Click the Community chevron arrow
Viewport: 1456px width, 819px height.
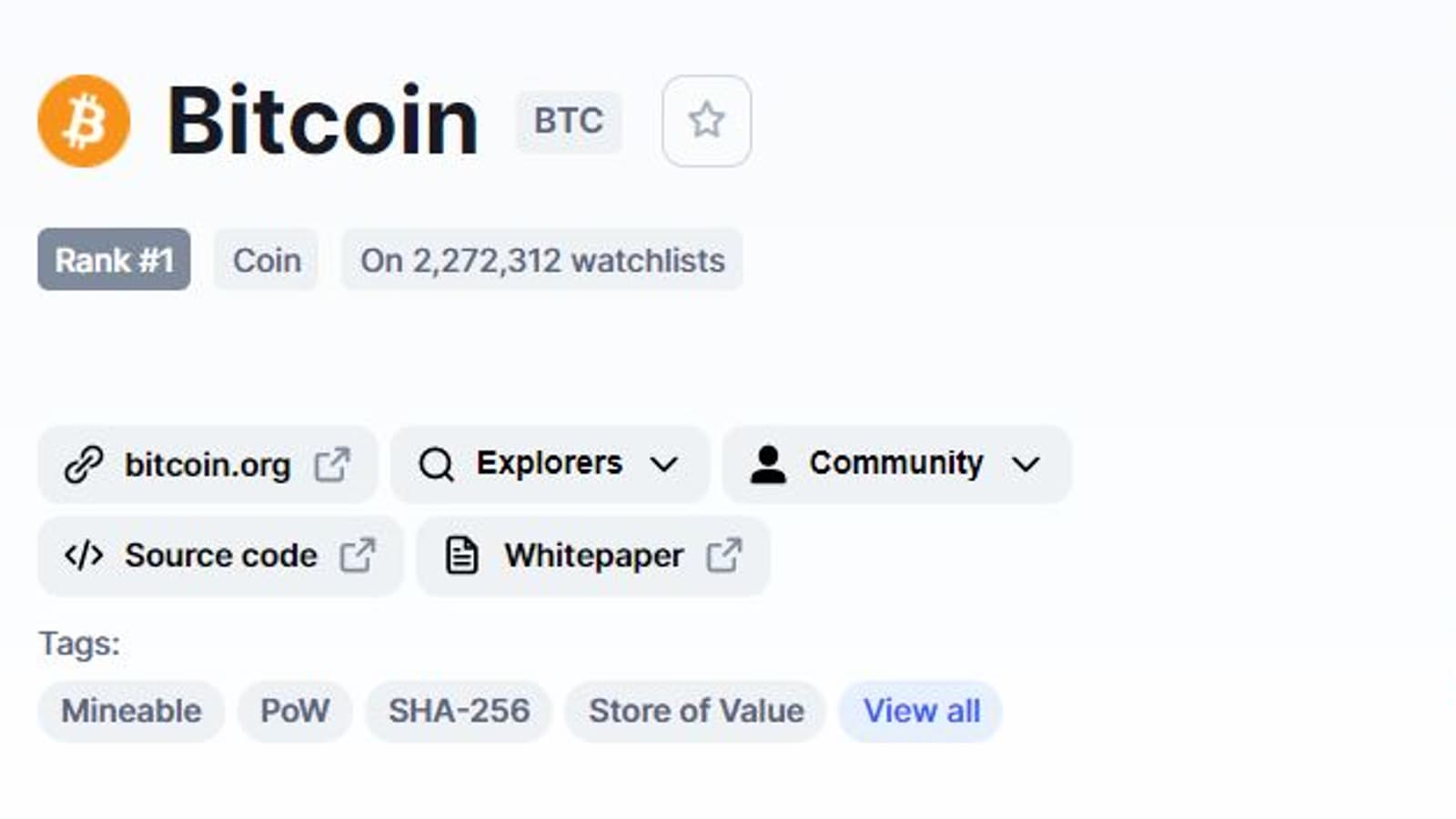[x=1026, y=465]
